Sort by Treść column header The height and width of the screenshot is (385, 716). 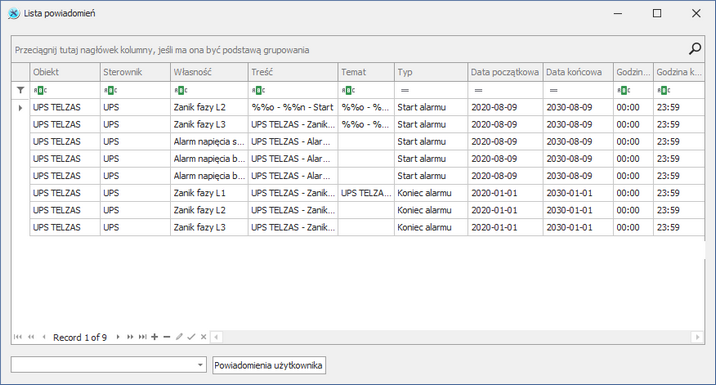[x=293, y=72]
